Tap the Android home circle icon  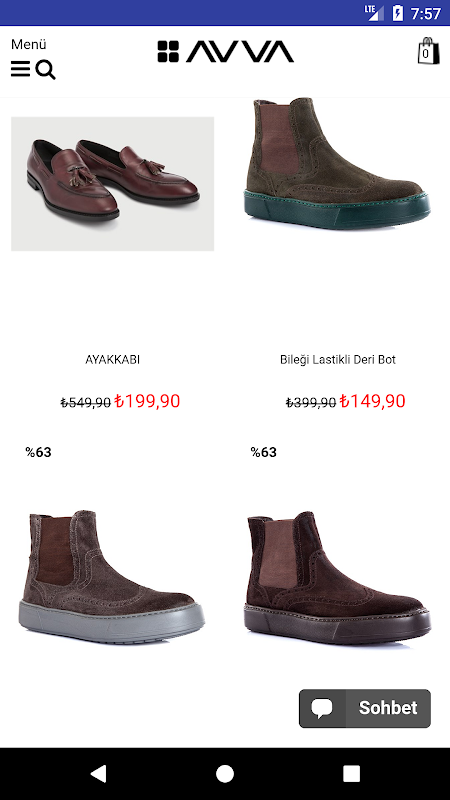pos(224,773)
